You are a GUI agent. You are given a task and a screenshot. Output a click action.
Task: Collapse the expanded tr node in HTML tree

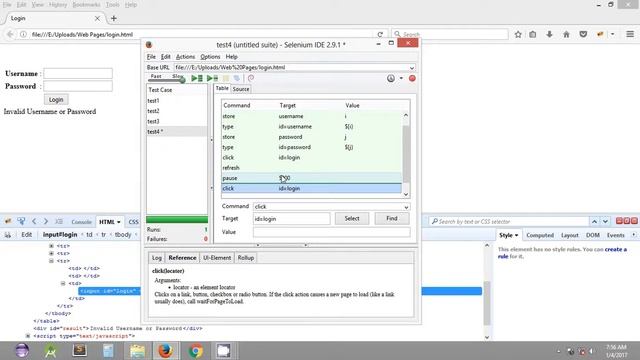[51, 261]
